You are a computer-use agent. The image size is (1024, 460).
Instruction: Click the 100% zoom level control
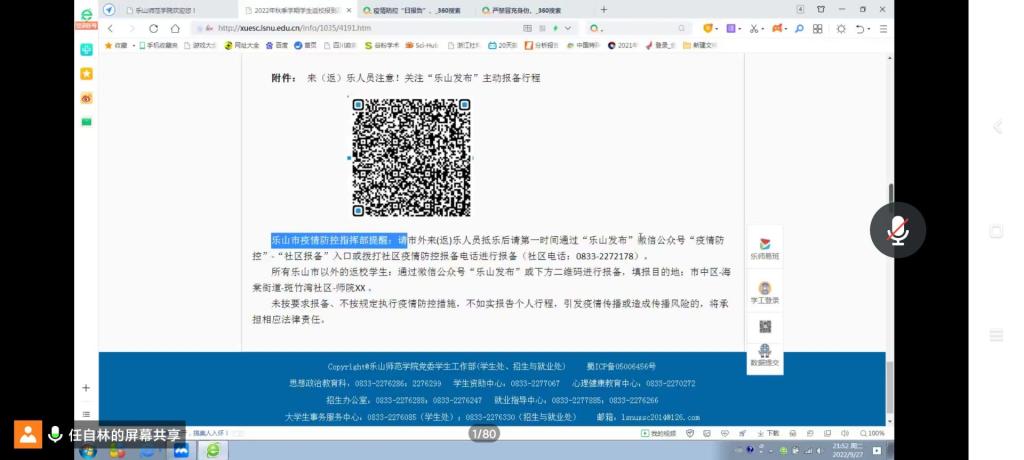(x=874, y=433)
